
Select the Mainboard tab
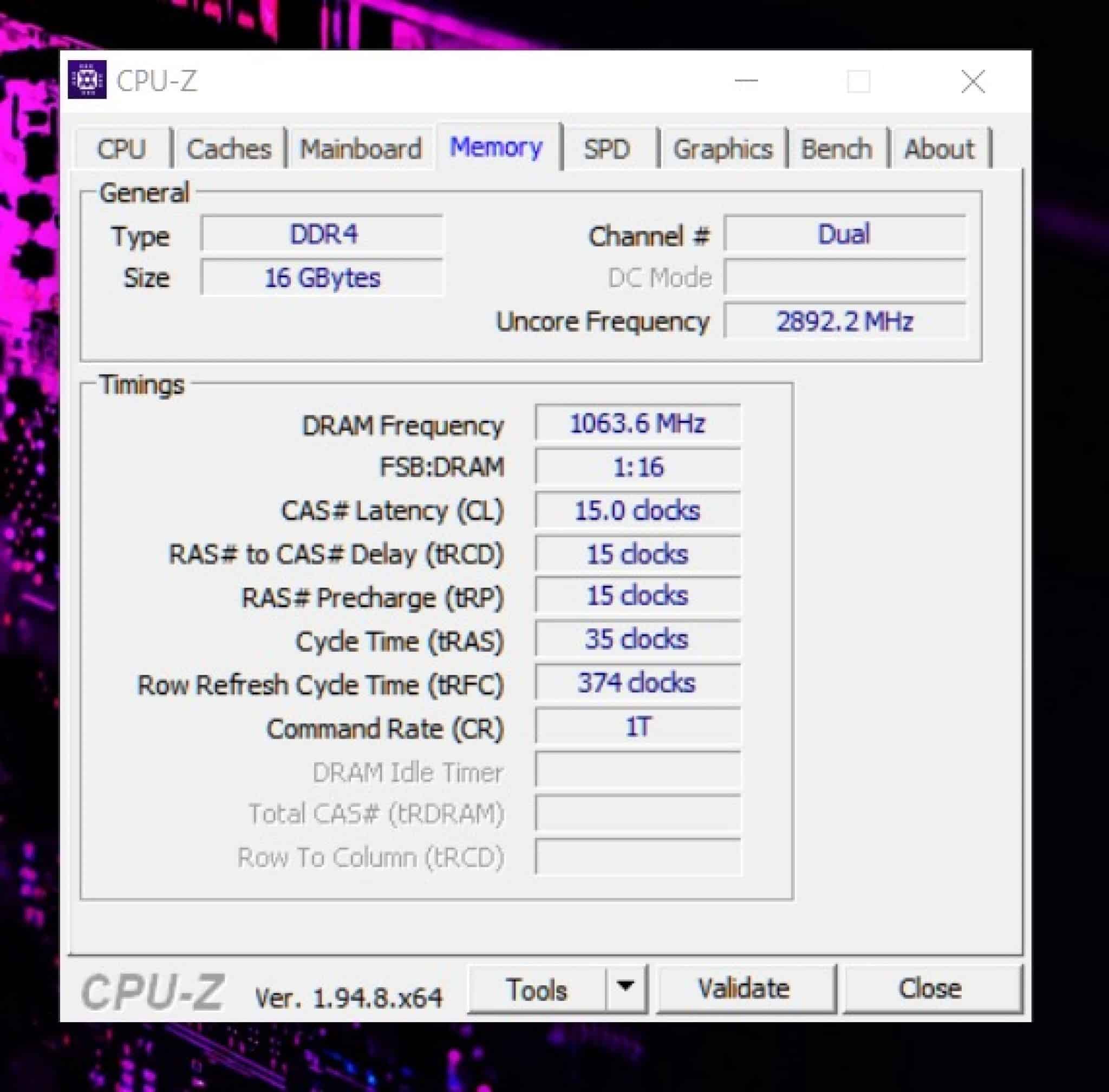tap(361, 148)
